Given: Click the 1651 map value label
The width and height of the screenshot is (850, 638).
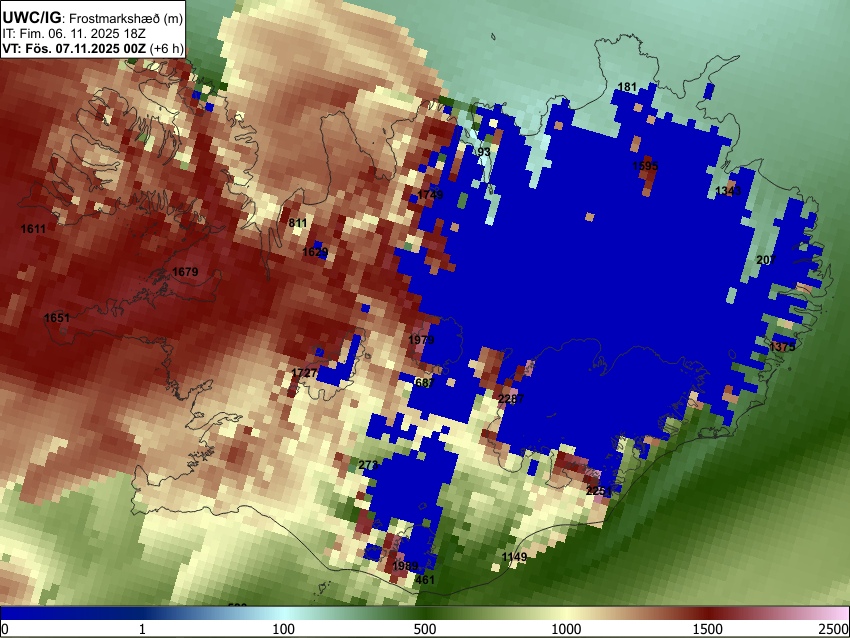Looking at the screenshot, I should point(57,318).
